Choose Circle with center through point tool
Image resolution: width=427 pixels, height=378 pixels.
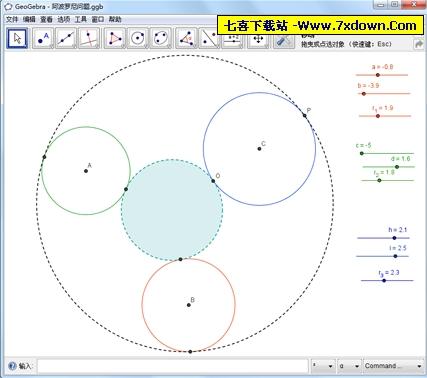[x=138, y=38]
